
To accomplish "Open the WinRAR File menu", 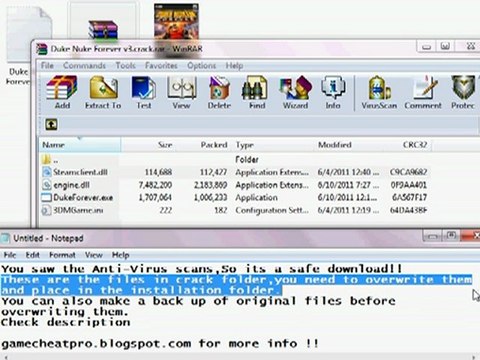I will coord(47,65).
